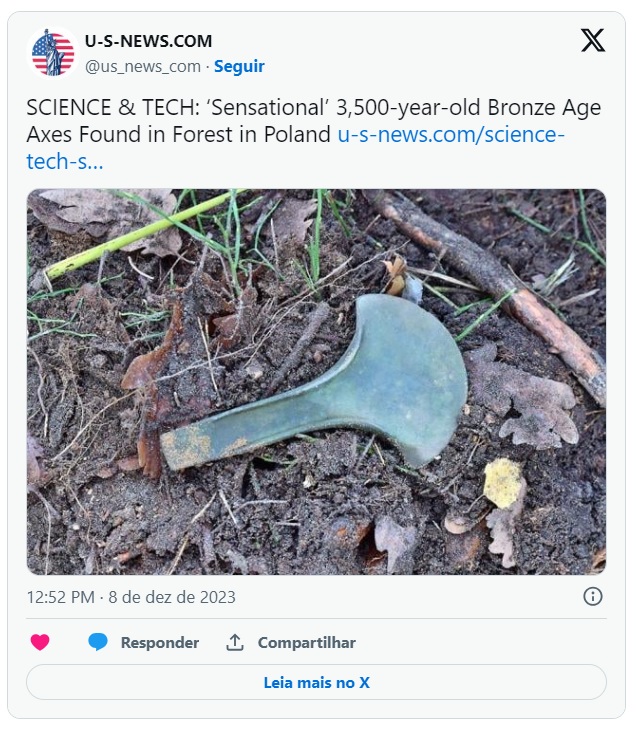Viewport: 636px width, 729px height.
Task: Click the Compartilhar label
Action: [x=307, y=642]
